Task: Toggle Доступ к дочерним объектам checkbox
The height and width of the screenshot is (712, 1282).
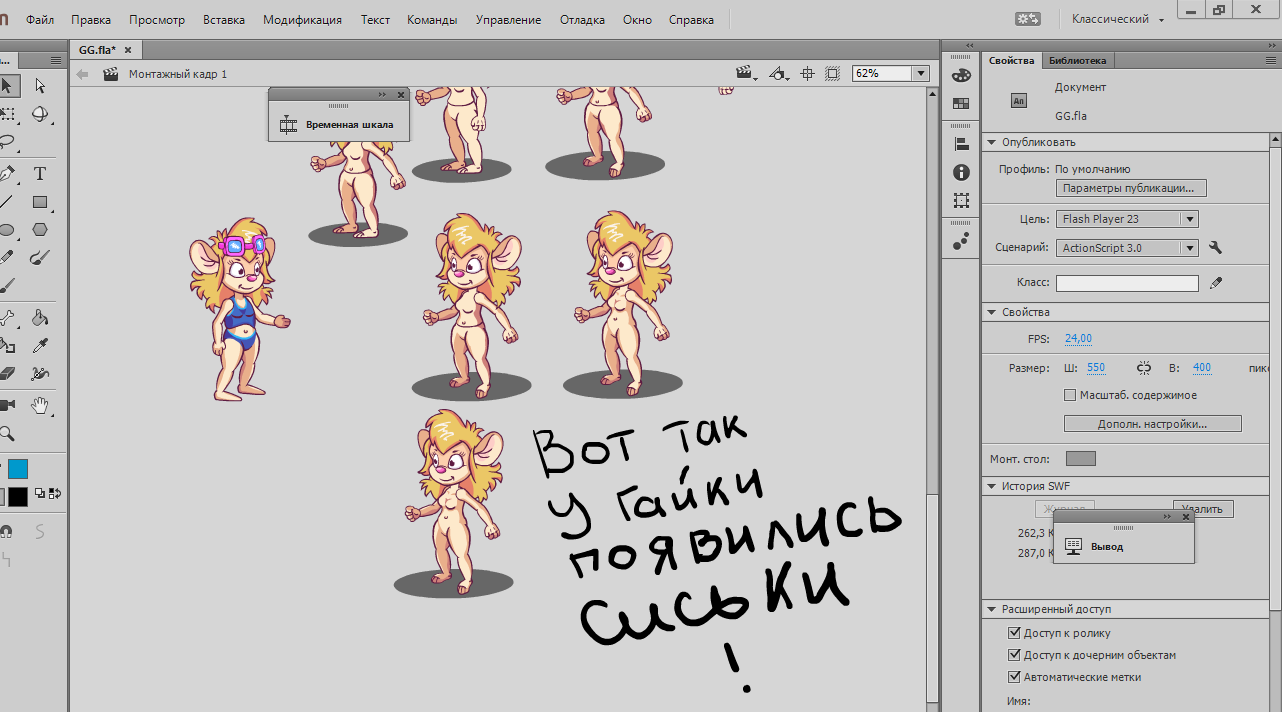Action: click(1014, 655)
